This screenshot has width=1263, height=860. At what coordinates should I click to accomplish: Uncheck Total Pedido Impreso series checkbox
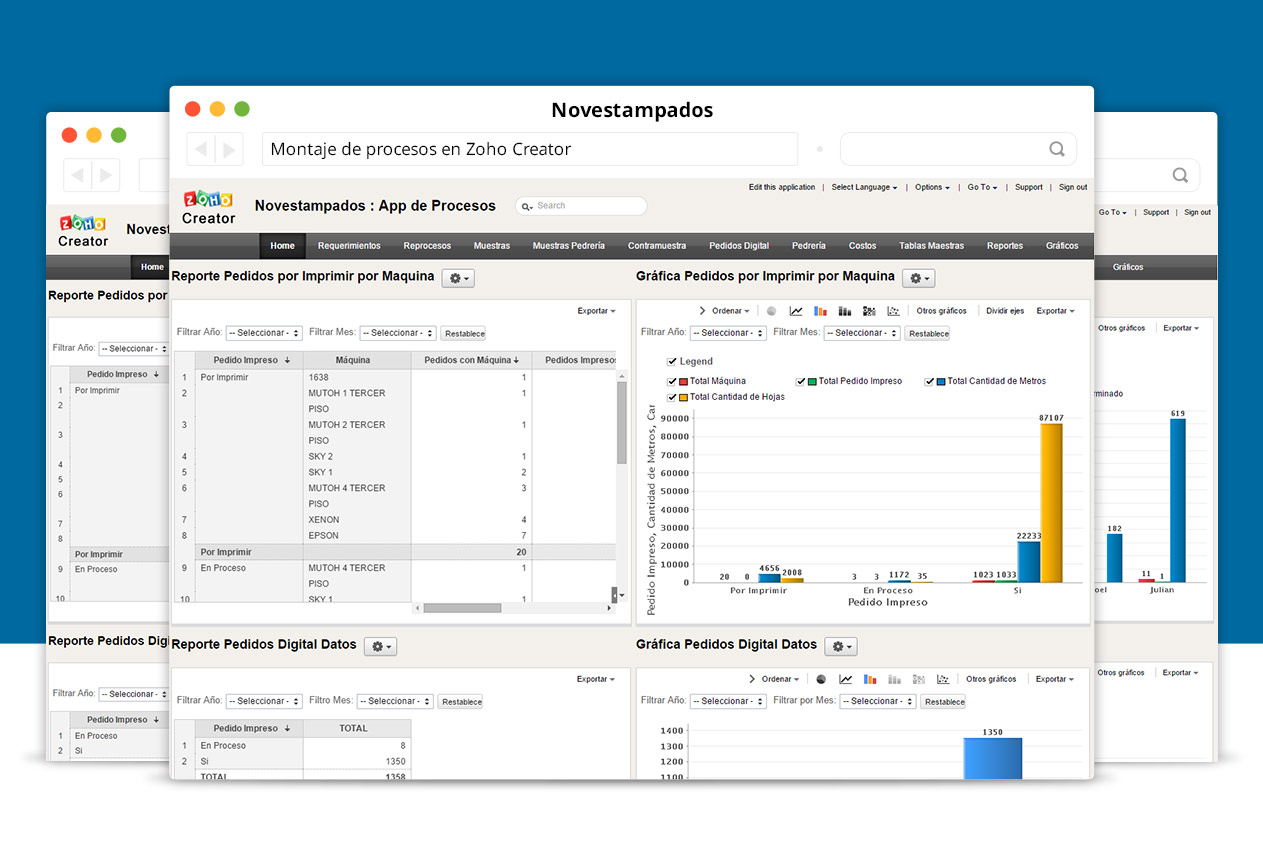tap(801, 381)
